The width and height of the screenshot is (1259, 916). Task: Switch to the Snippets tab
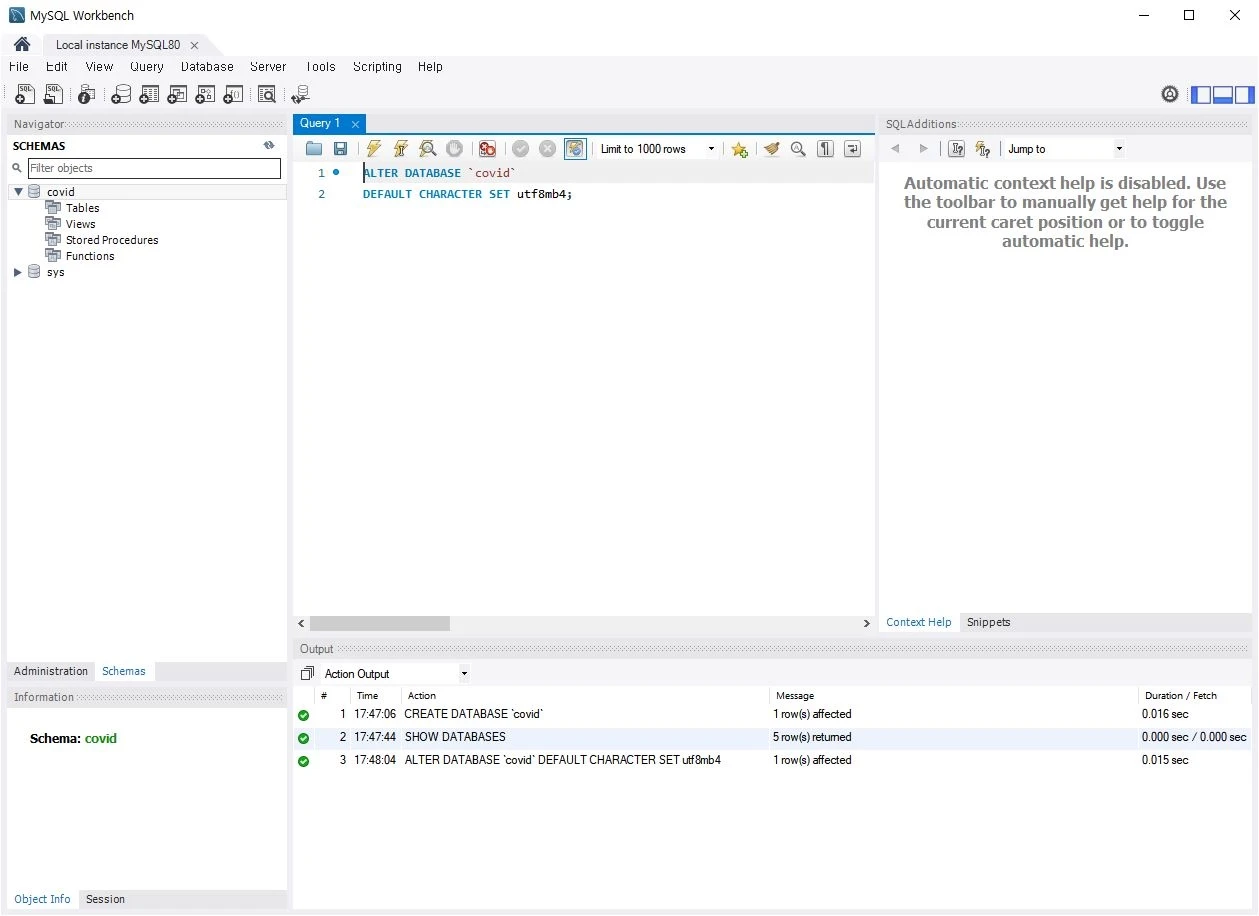[988, 622]
